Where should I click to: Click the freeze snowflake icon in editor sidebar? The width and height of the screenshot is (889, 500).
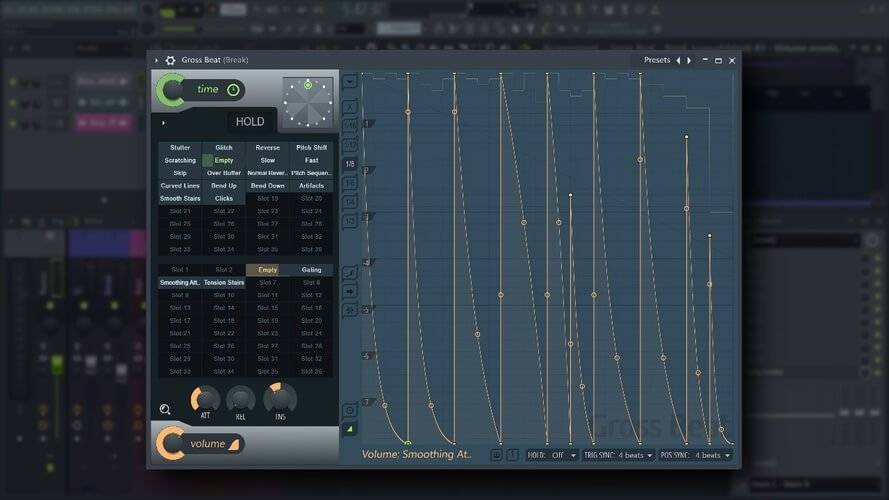point(350,310)
